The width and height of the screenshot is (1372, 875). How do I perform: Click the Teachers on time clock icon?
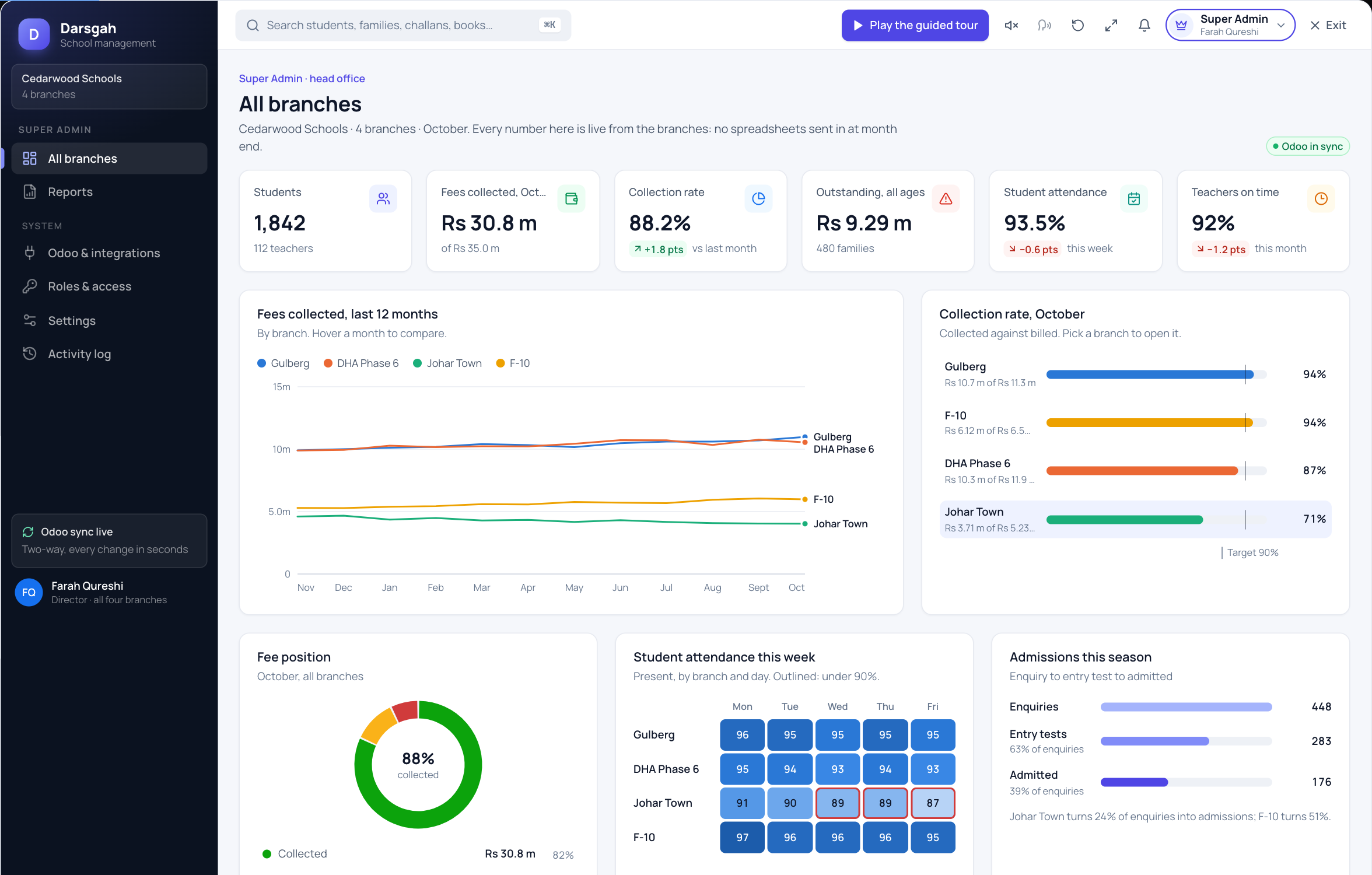[x=1321, y=199]
